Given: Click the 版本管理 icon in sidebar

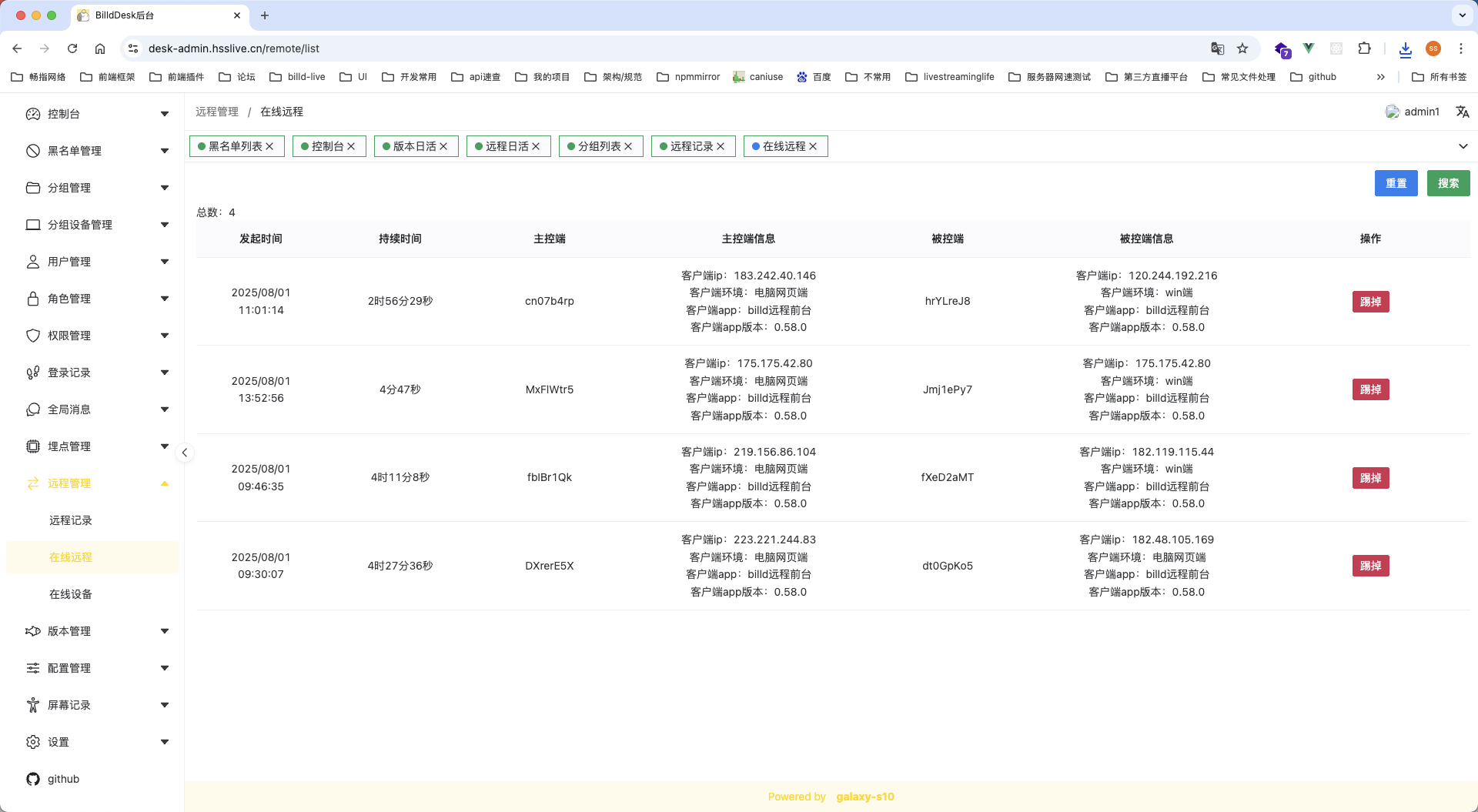Looking at the screenshot, I should 33,631.
